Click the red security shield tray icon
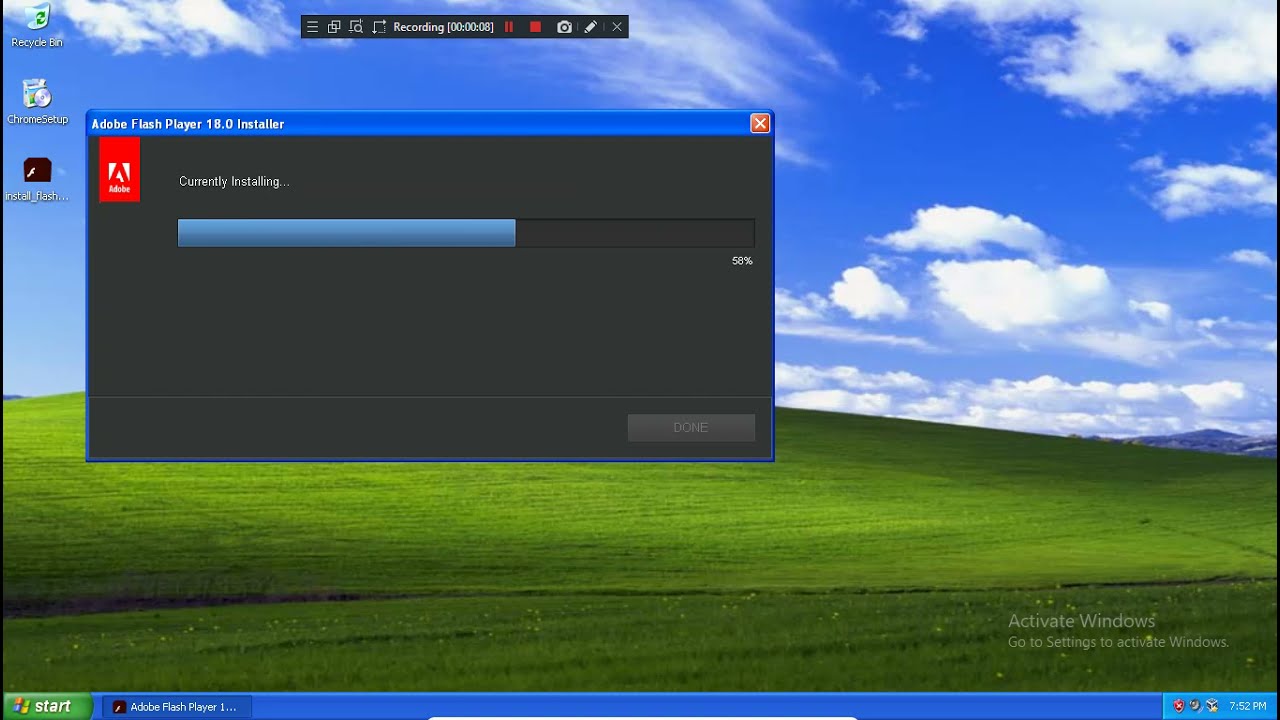1280x720 pixels. tap(1179, 706)
